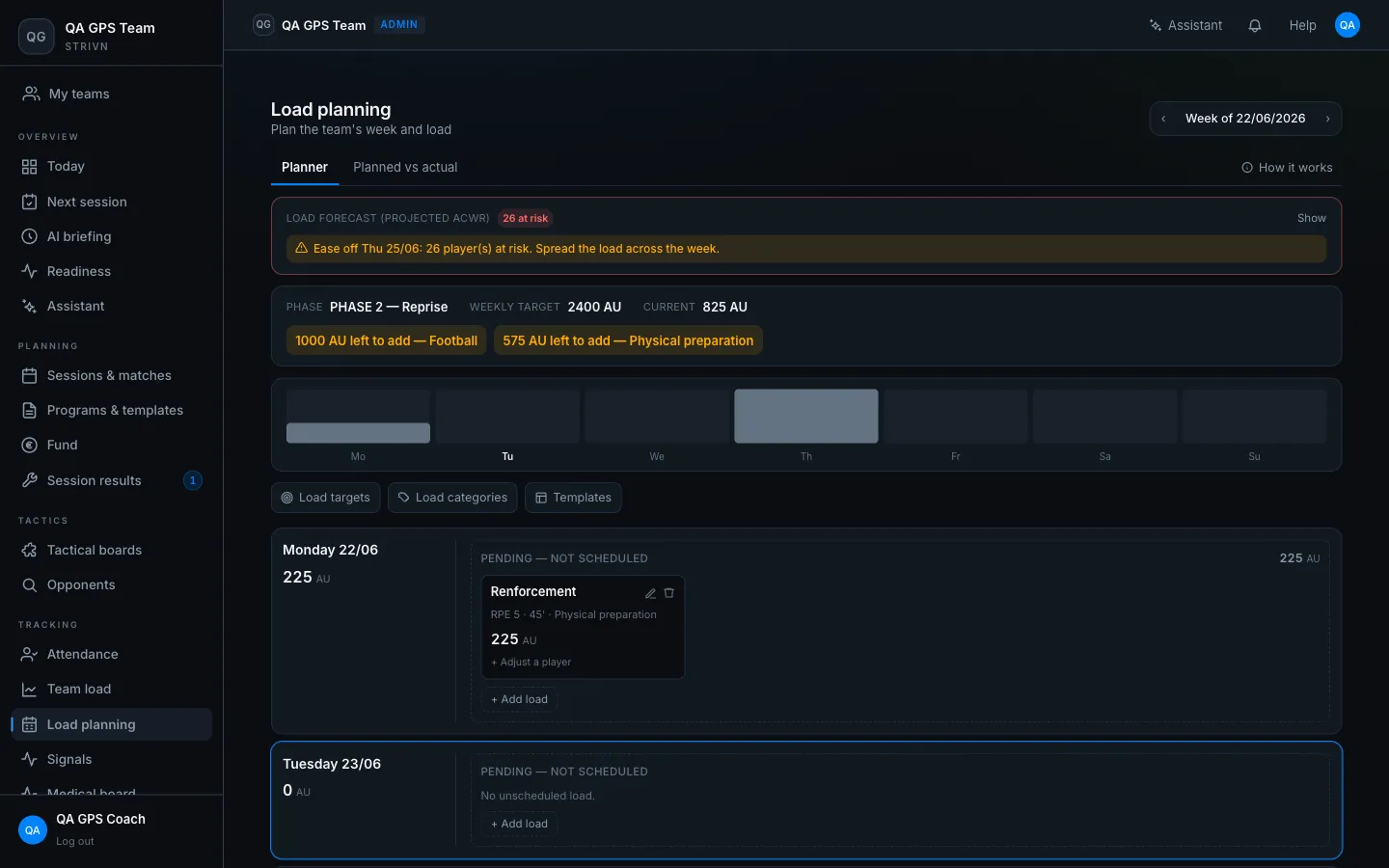Screen dimensions: 1389x868
Task: Select Saturday in week chart
Action: pyautogui.click(x=1105, y=417)
